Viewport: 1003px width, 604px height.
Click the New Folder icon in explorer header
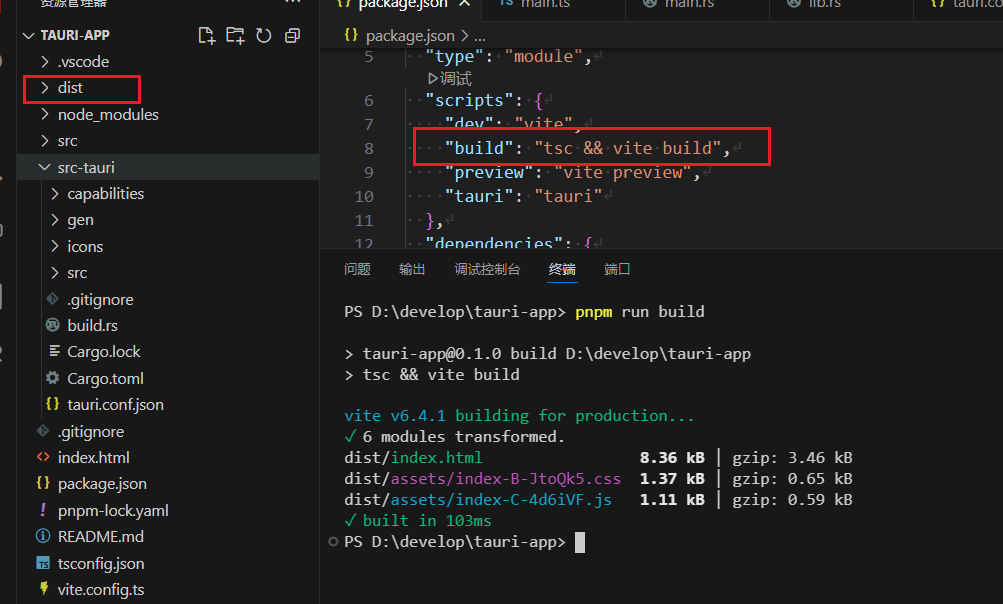point(235,36)
